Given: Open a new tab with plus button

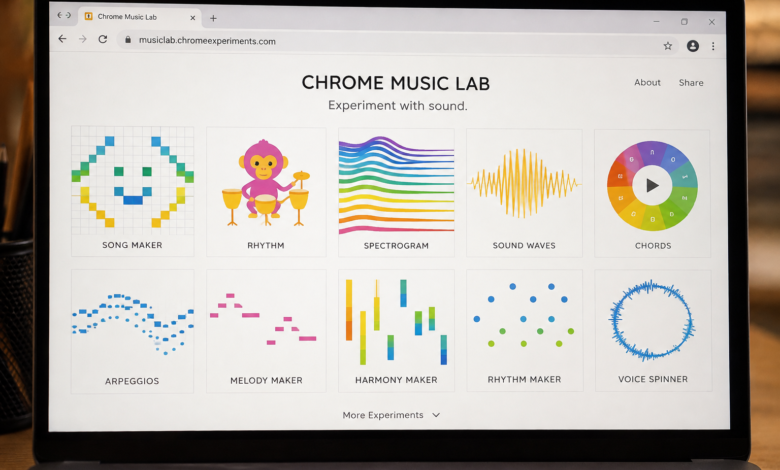Looking at the screenshot, I should [213, 18].
